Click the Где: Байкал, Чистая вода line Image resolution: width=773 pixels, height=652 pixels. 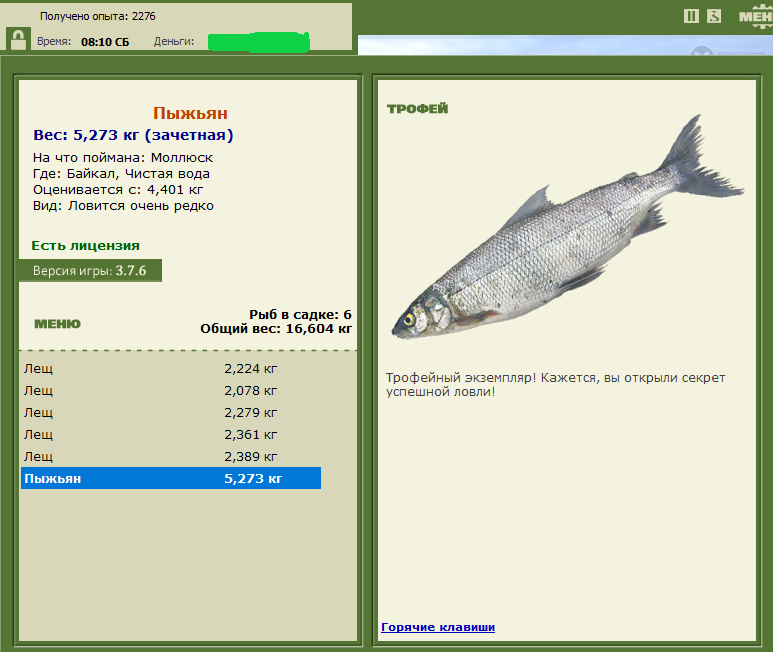tap(121, 173)
